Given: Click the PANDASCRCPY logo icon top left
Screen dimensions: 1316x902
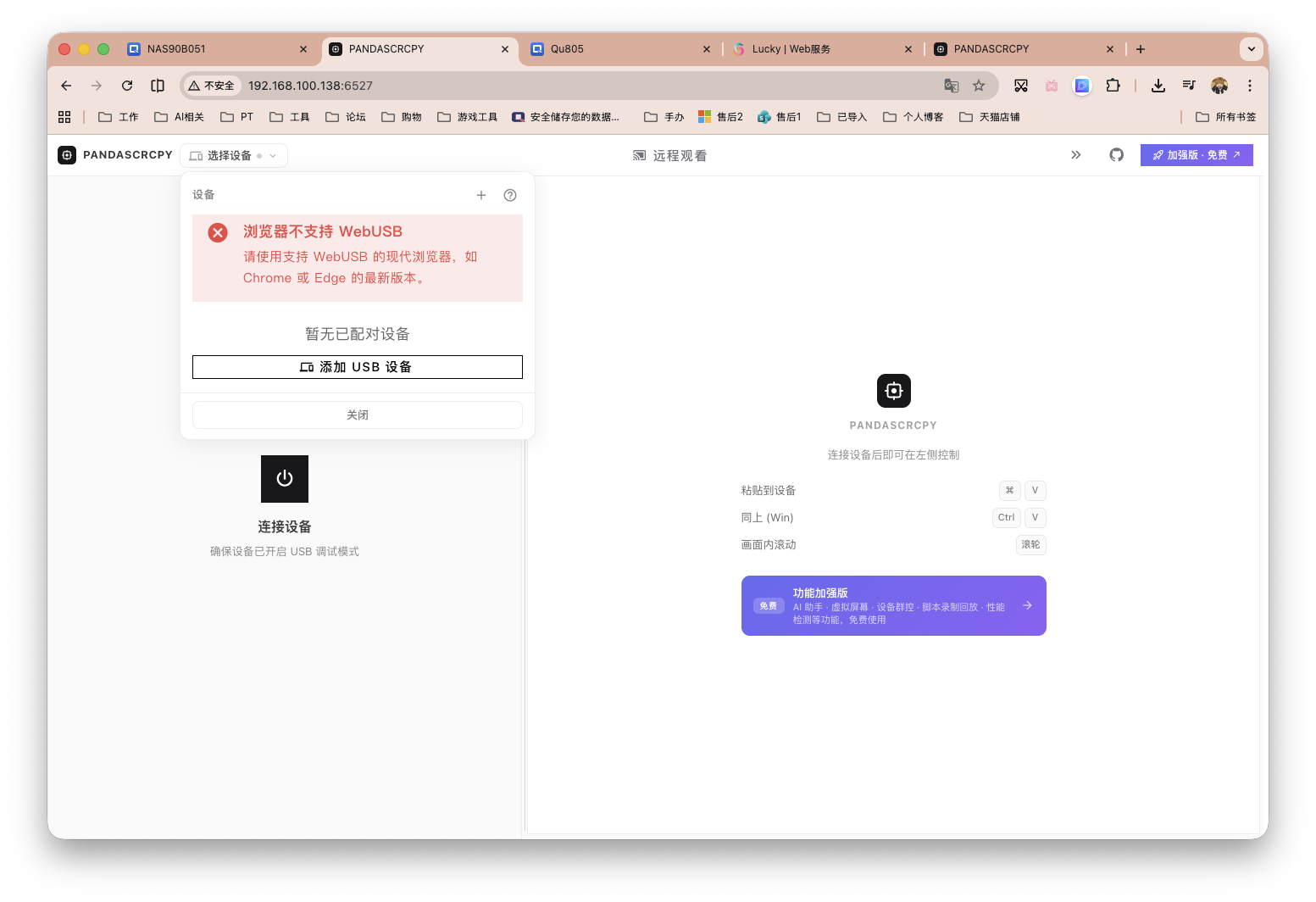Looking at the screenshot, I should tap(67, 155).
